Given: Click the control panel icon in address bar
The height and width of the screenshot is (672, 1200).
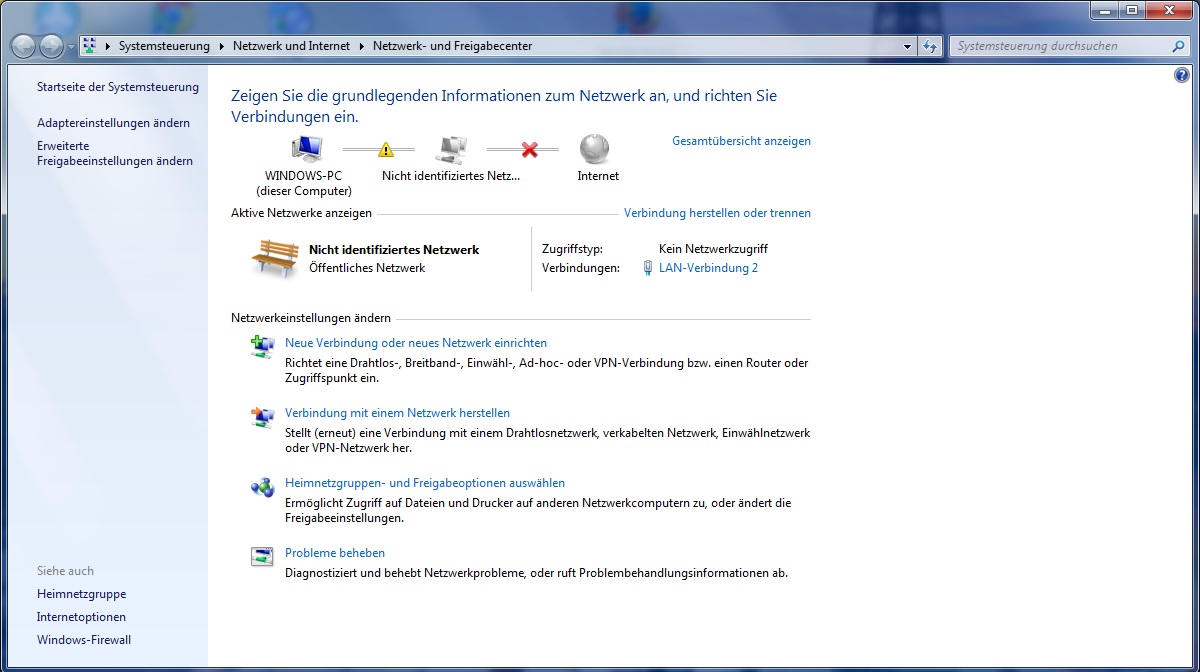Looking at the screenshot, I should pyautogui.click(x=90, y=46).
